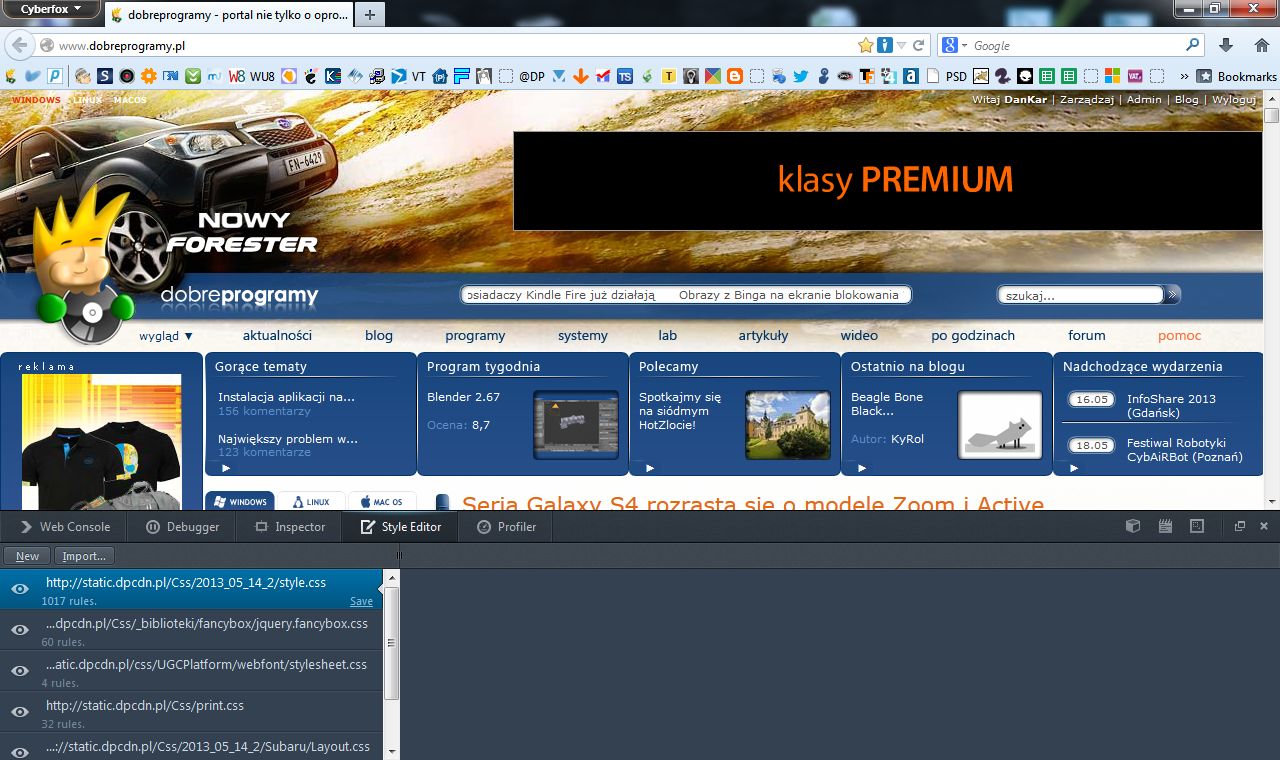Click the New stylesheet button
The width and height of the screenshot is (1280, 760).
tap(28, 556)
